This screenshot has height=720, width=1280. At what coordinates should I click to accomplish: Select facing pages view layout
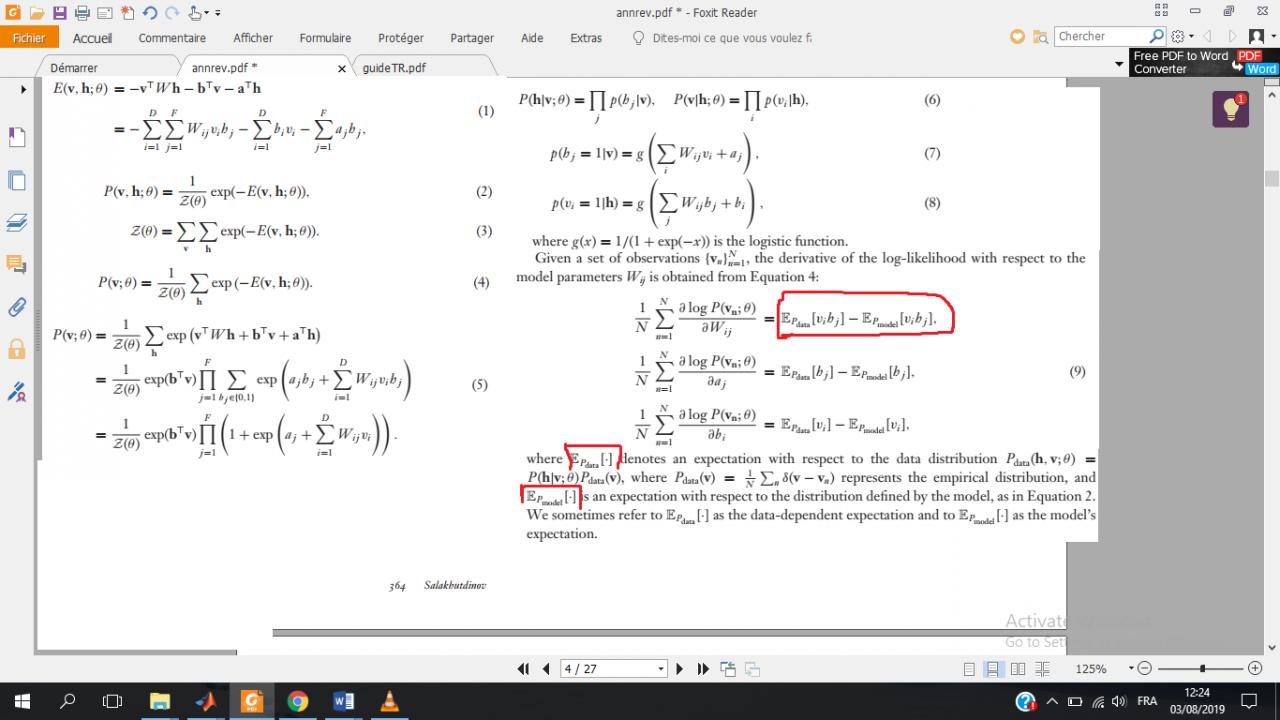[1016, 669]
